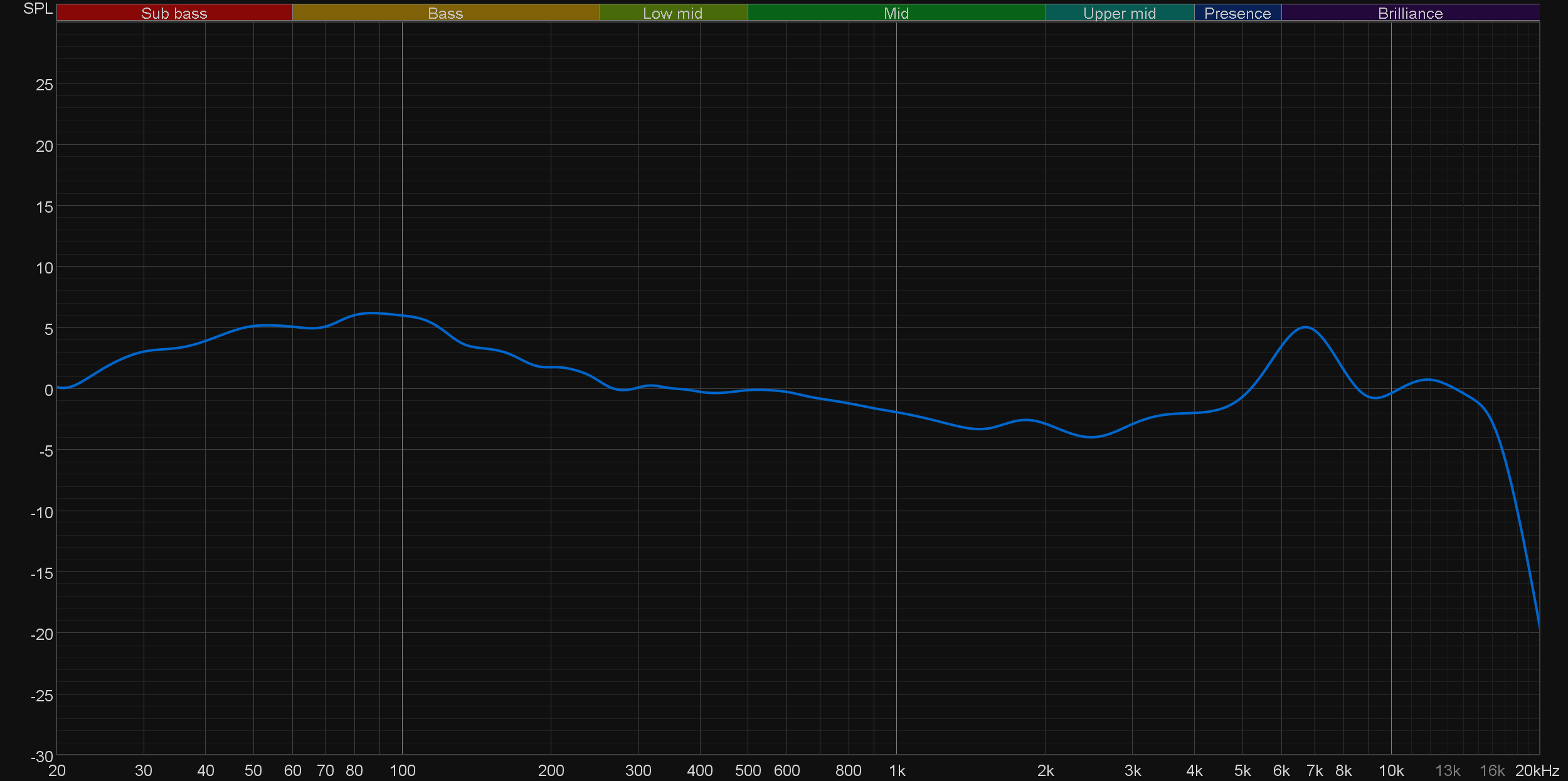Select the Bass frequency band header
The width and height of the screenshot is (1568, 781).
(x=445, y=13)
